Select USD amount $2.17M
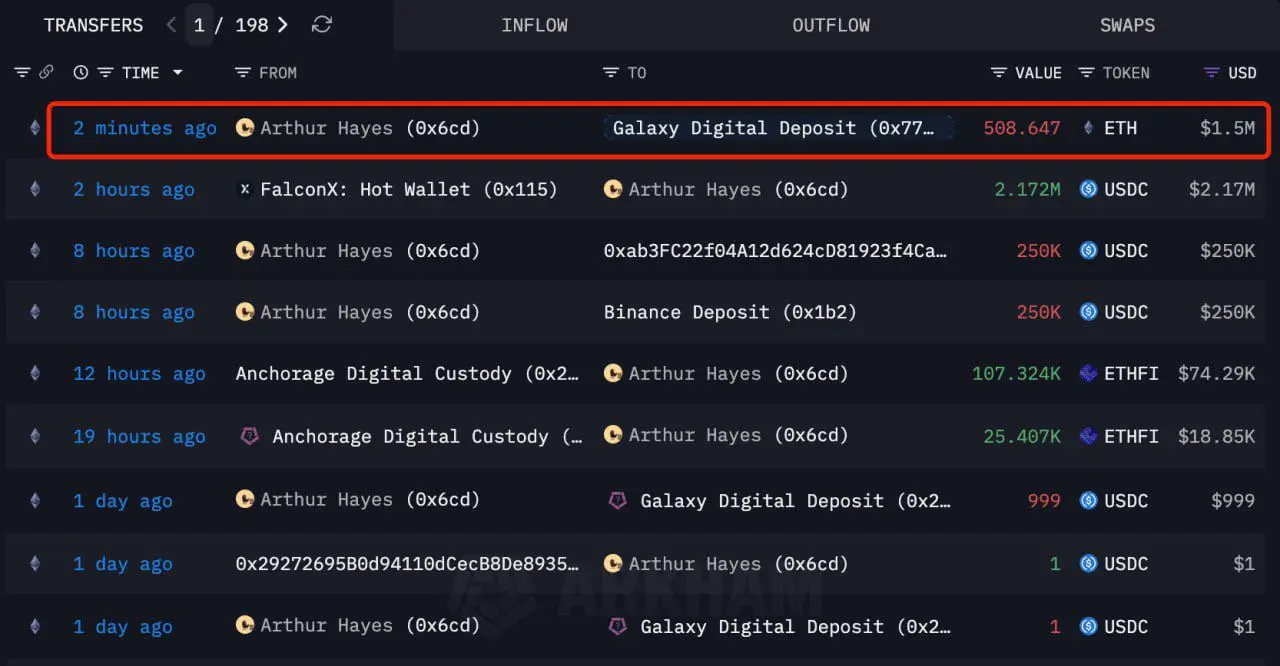The height and width of the screenshot is (666, 1280). click(1222, 190)
